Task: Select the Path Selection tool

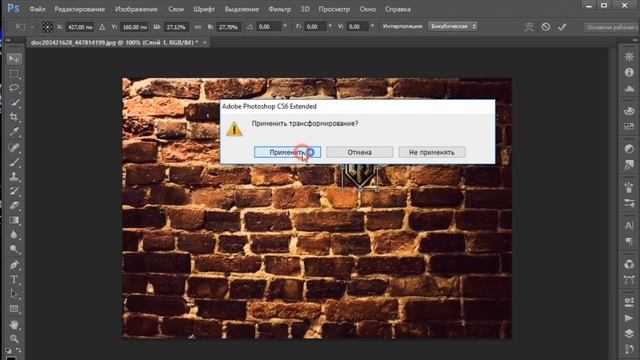Action: click(14, 294)
